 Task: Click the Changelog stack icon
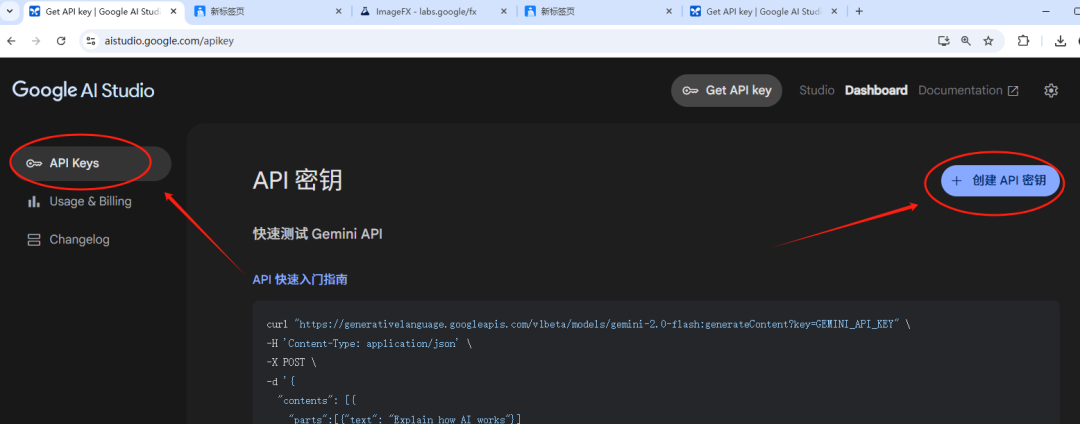pos(33,240)
